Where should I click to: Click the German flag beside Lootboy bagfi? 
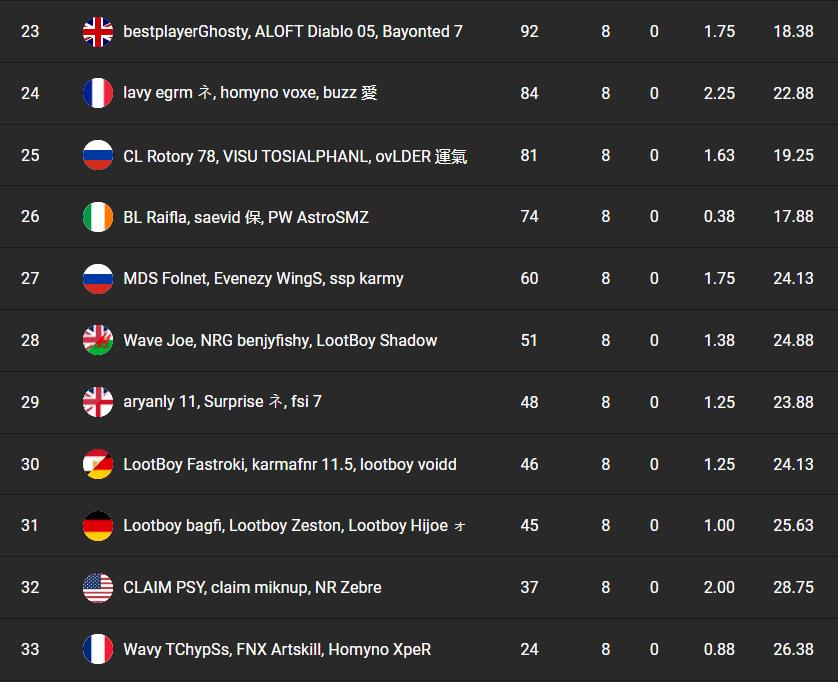coord(98,526)
